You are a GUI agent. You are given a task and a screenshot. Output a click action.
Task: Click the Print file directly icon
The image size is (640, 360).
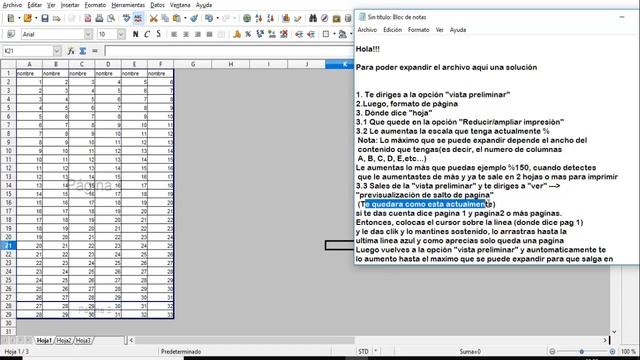99,18
